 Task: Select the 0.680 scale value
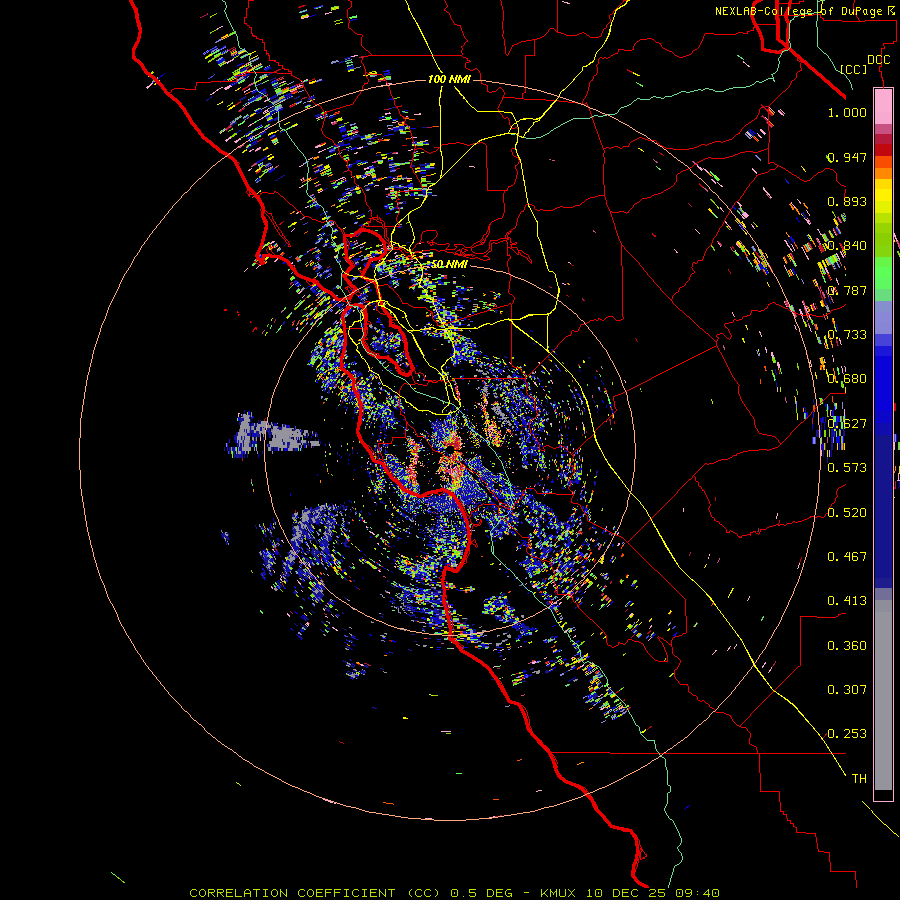coord(847,379)
